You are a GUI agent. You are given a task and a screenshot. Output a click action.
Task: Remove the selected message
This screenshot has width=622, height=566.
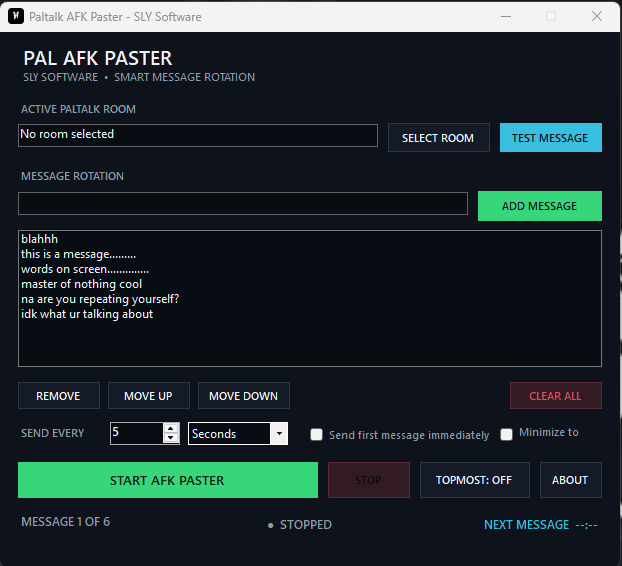(59, 395)
